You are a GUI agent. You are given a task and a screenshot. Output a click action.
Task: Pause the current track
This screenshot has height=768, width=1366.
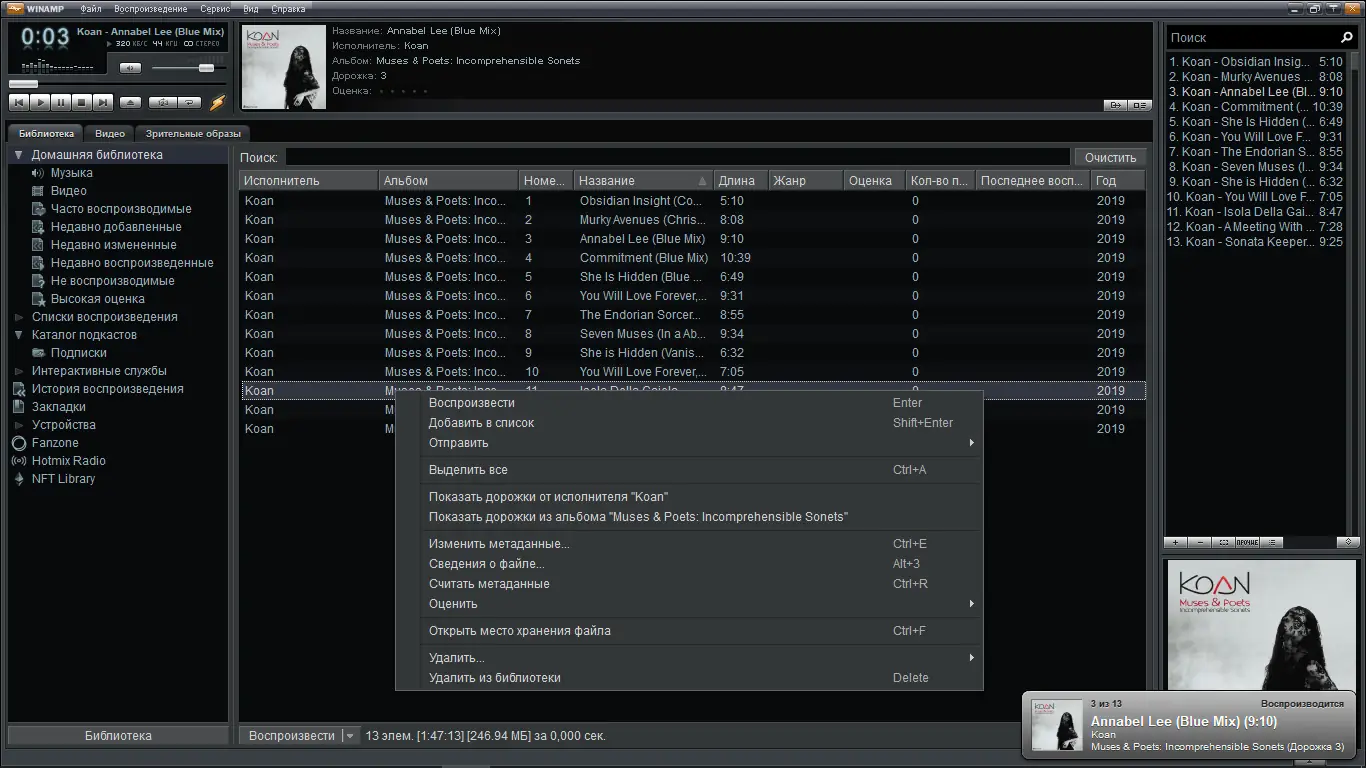tap(60, 102)
